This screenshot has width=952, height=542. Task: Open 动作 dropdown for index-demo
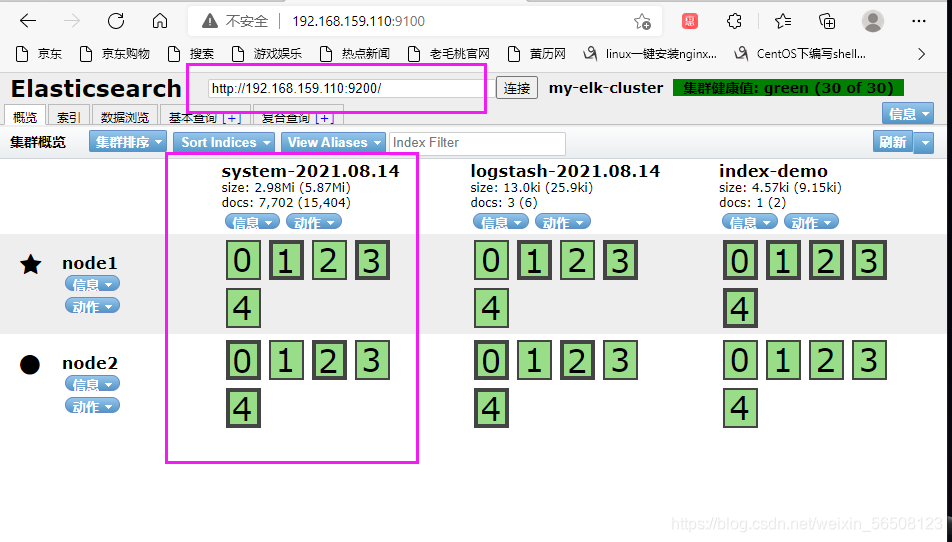812,222
